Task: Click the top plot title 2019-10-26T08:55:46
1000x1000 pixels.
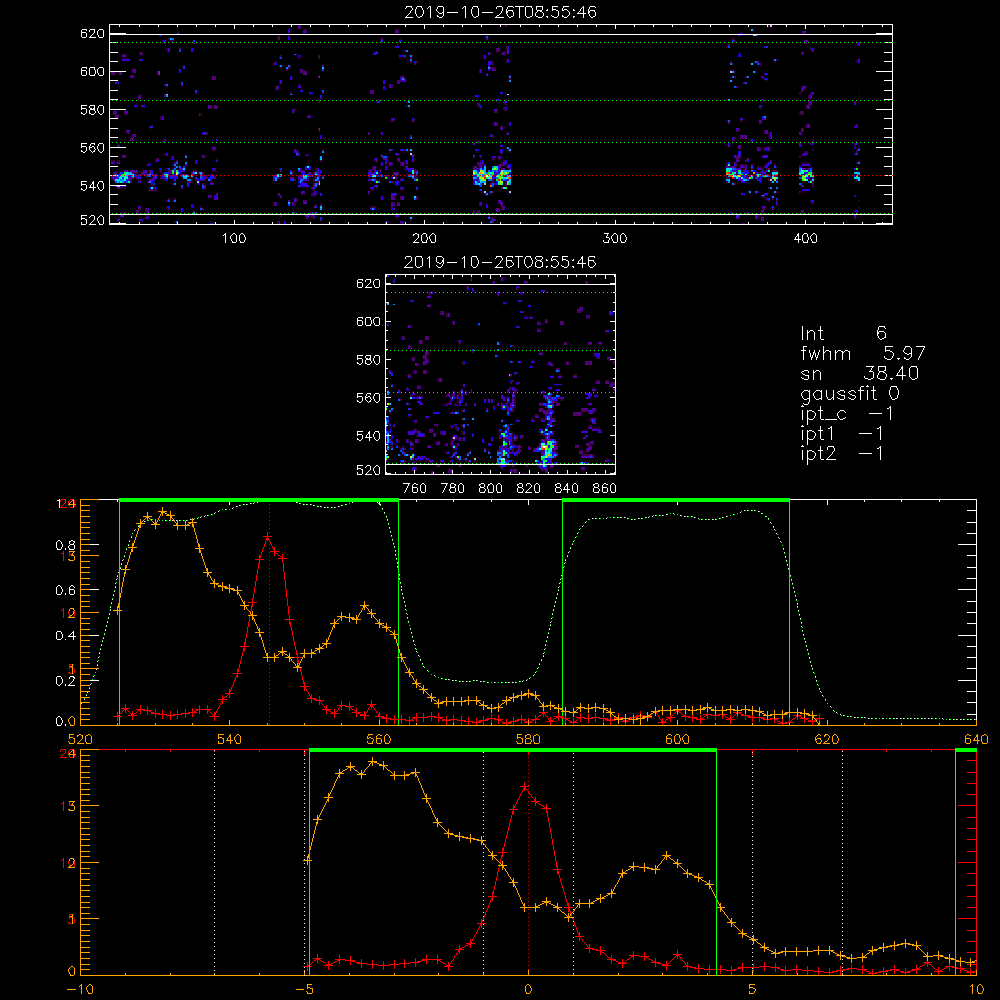Action: (500, 12)
